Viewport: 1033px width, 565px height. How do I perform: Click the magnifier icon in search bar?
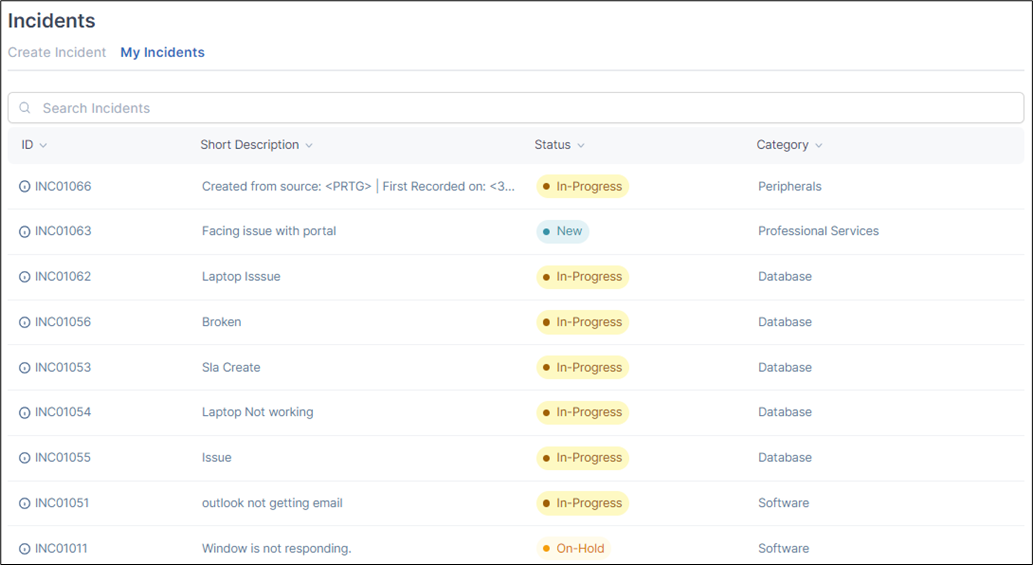(x=24, y=107)
